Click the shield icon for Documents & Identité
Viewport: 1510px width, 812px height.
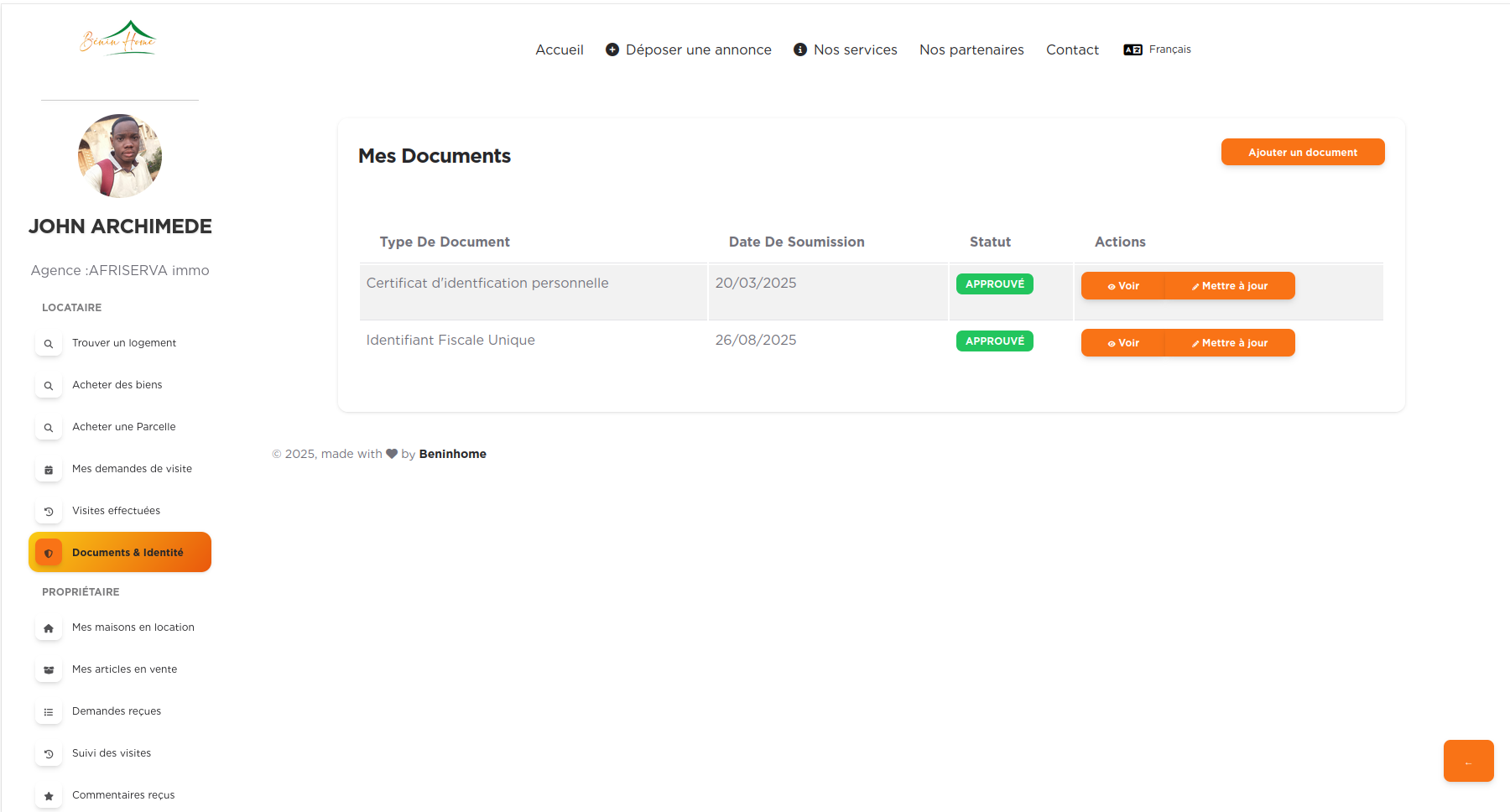(49, 553)
